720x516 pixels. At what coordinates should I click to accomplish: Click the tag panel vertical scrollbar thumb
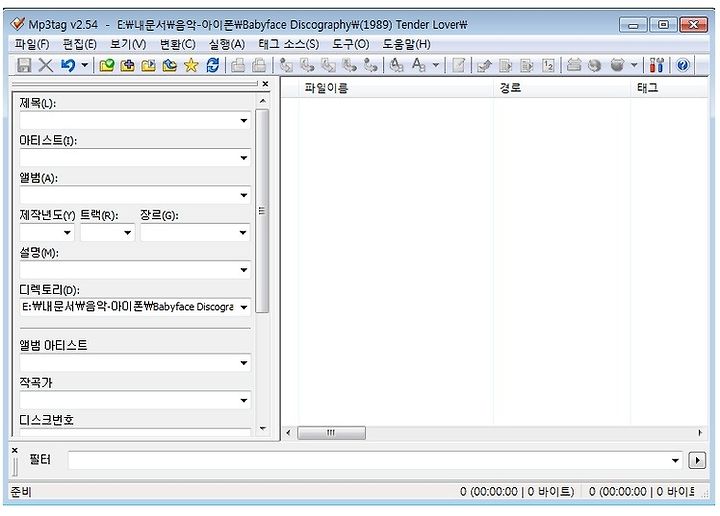pyautogui.click(x=262, y=211)
